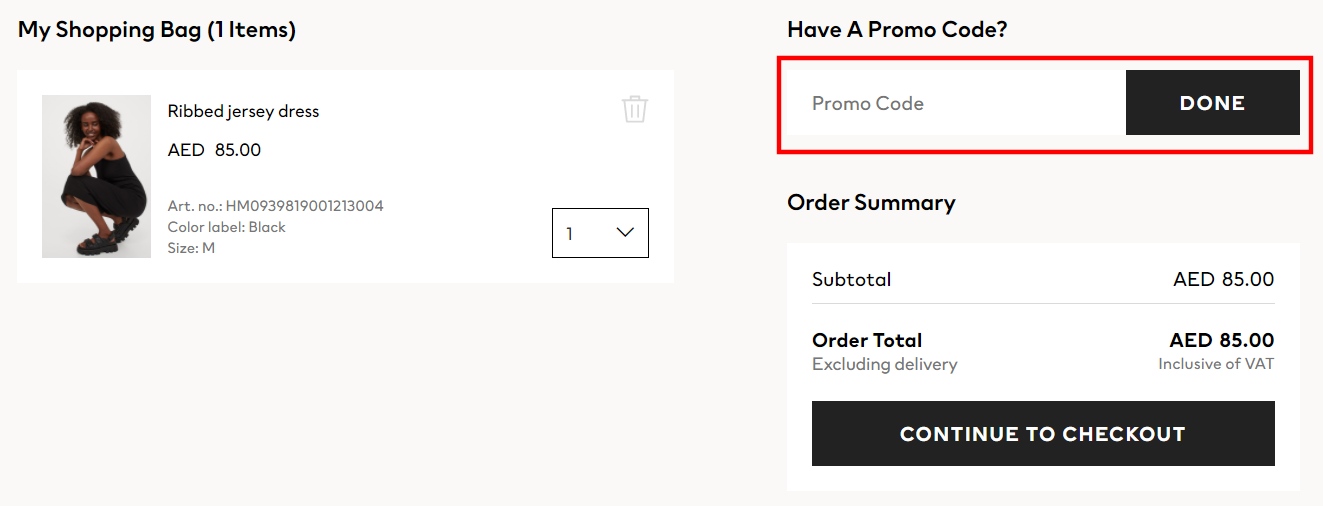Click the article number HM0939819001213004 text

tap(275, 206)
